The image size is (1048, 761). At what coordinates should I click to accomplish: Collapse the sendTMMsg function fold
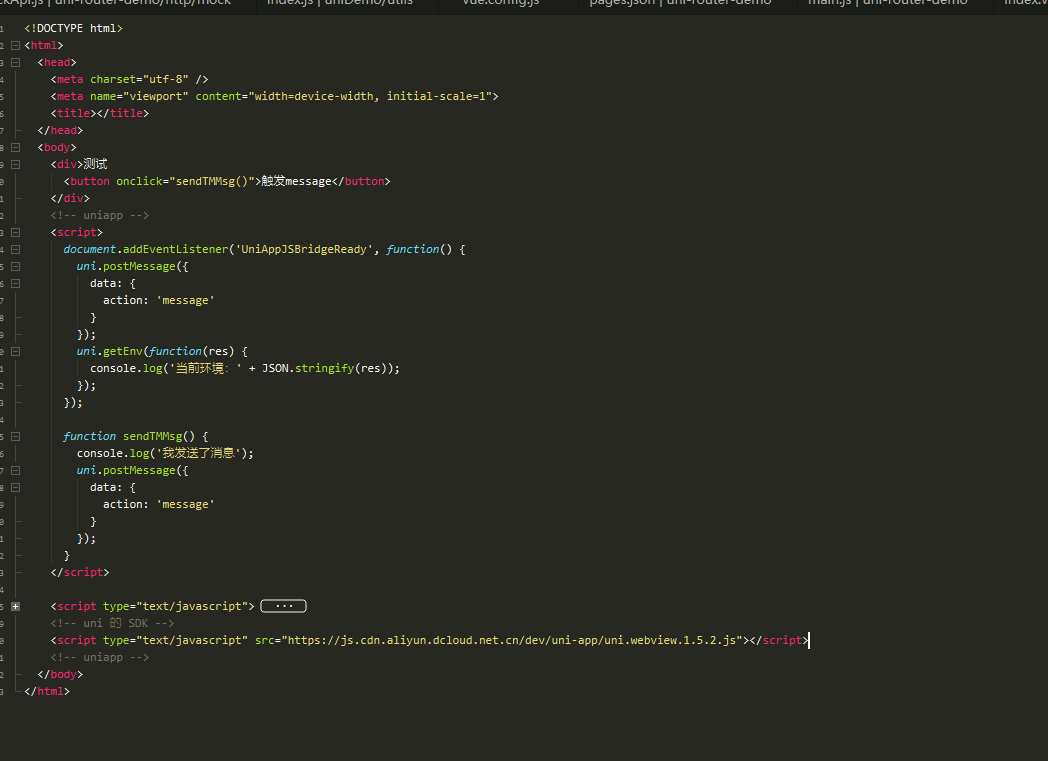[15, 435]
